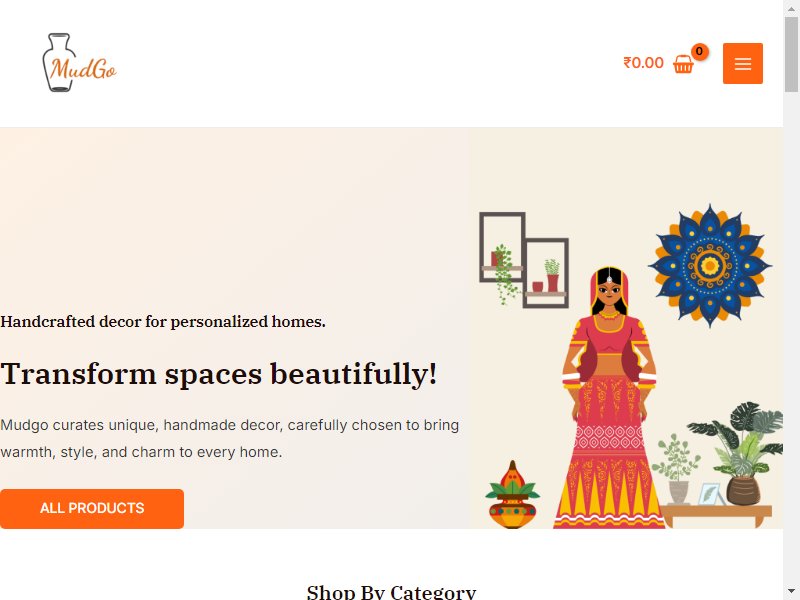800x600 pixels.
Task: Click the ALL PRODUCTS button
Action: (x=92, y=509)
